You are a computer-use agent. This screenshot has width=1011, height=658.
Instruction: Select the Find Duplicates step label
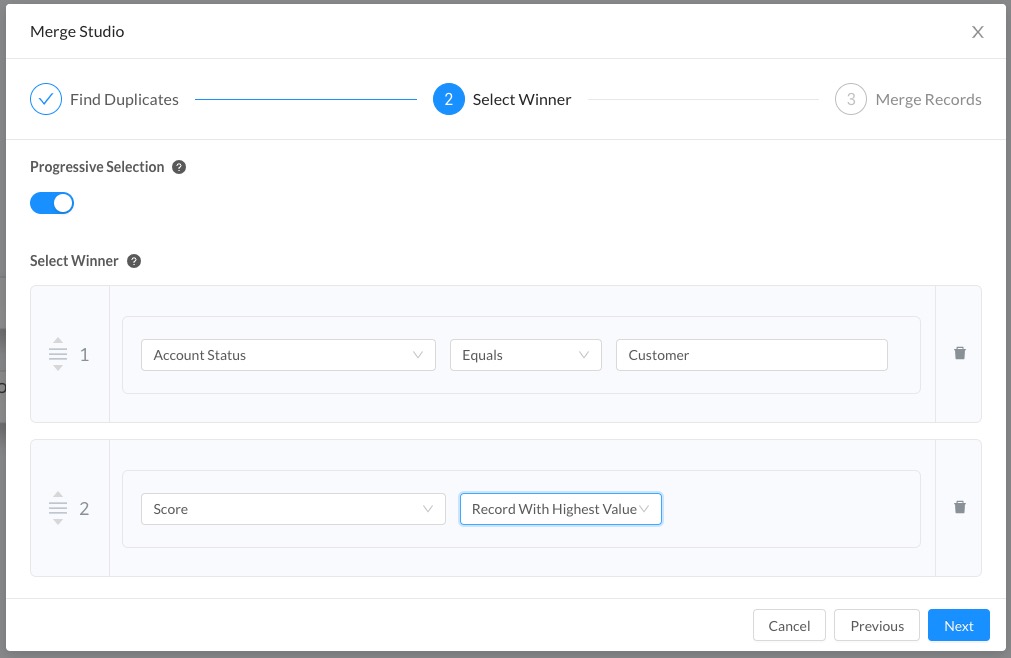click(124, 100)
